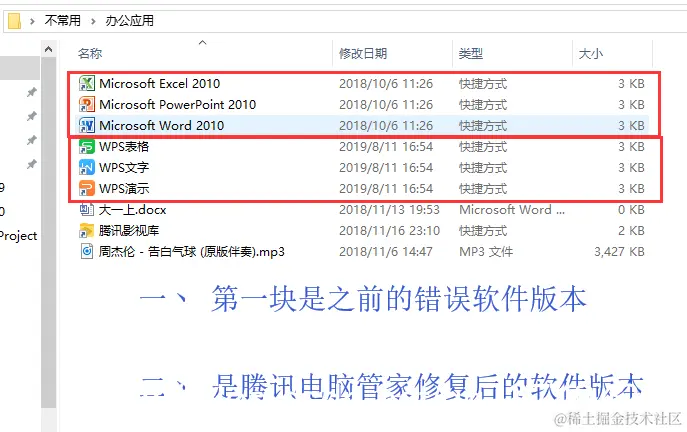Select the file name WPS演示

tap(124, 188)
